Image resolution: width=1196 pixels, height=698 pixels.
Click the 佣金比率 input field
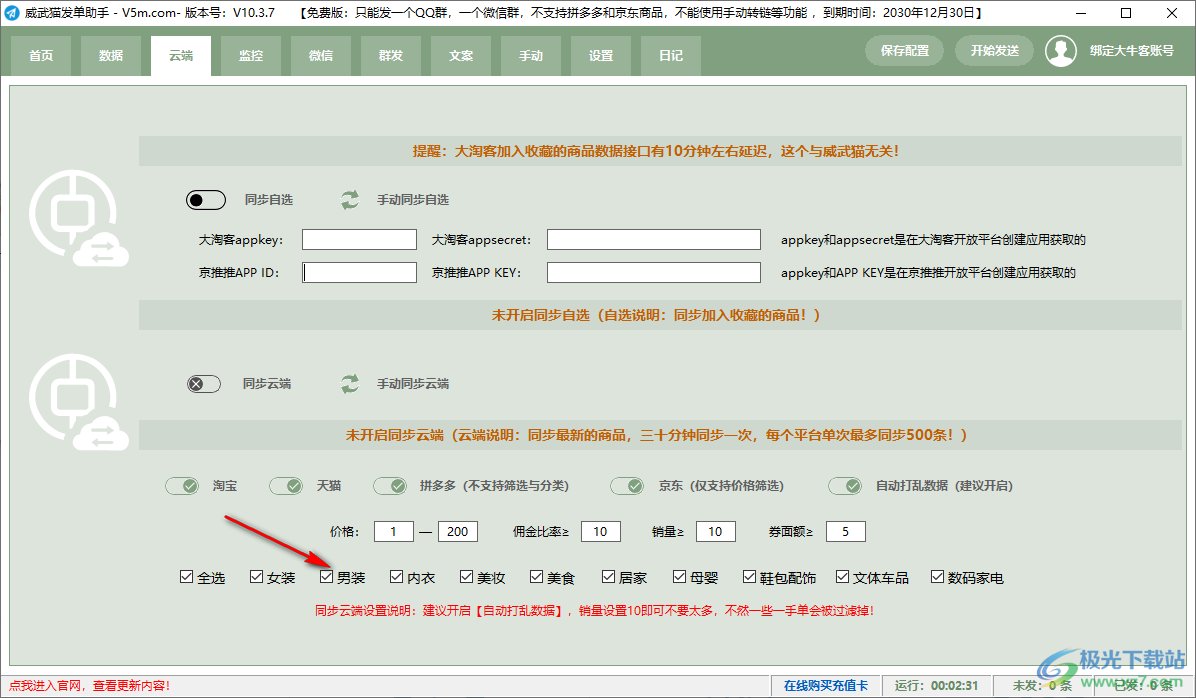tap(600, 532)
